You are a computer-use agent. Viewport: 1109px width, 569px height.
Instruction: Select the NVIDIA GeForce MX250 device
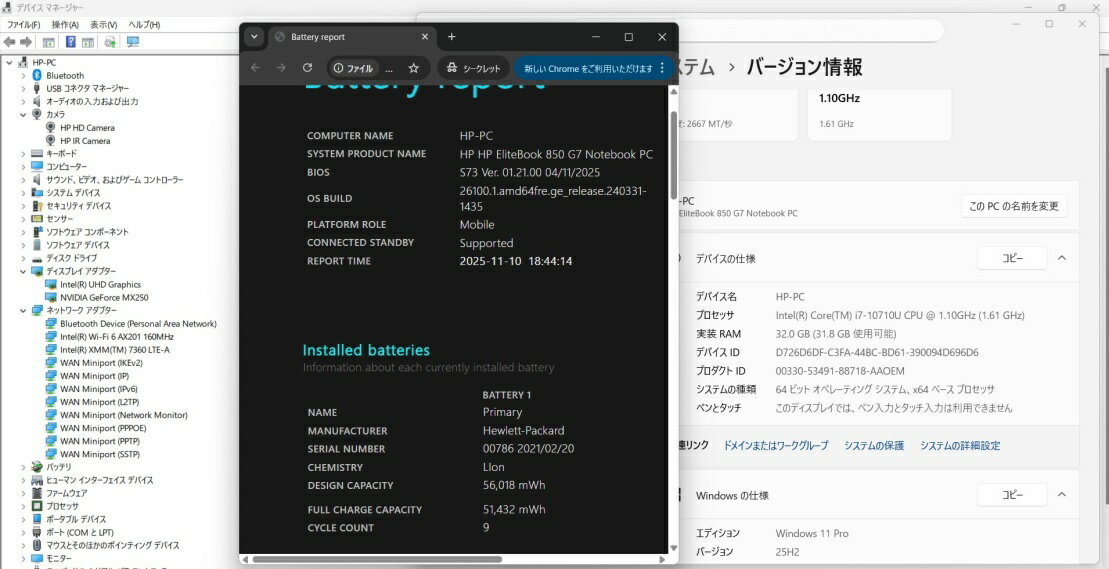(104, 297)
